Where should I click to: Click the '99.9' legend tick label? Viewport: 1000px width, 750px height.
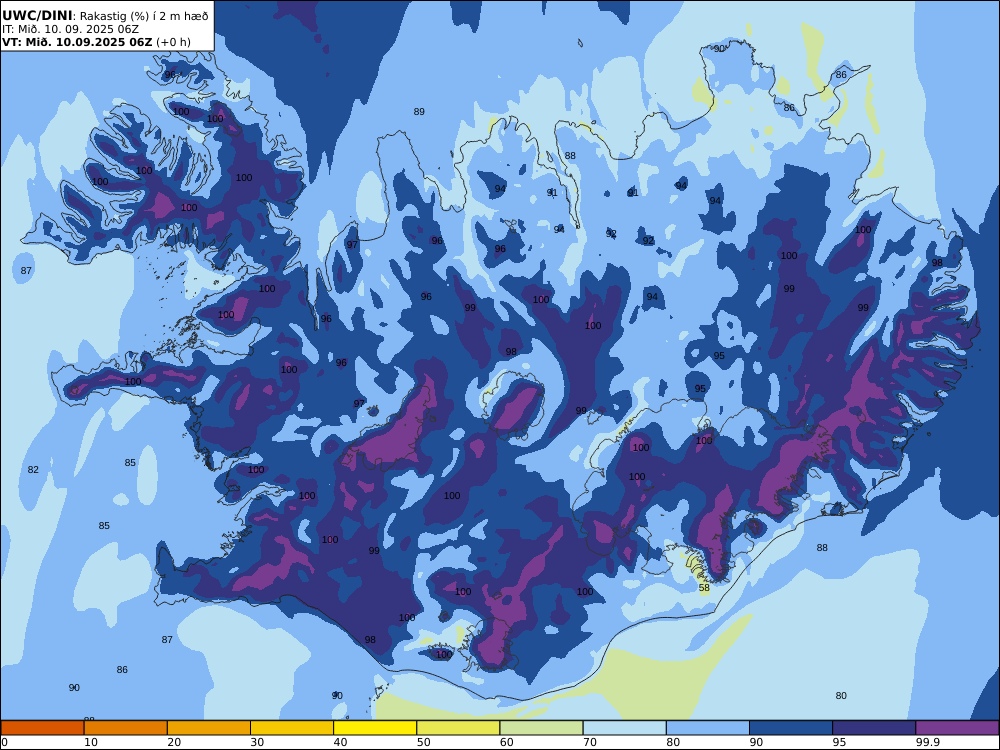[927, 742]
